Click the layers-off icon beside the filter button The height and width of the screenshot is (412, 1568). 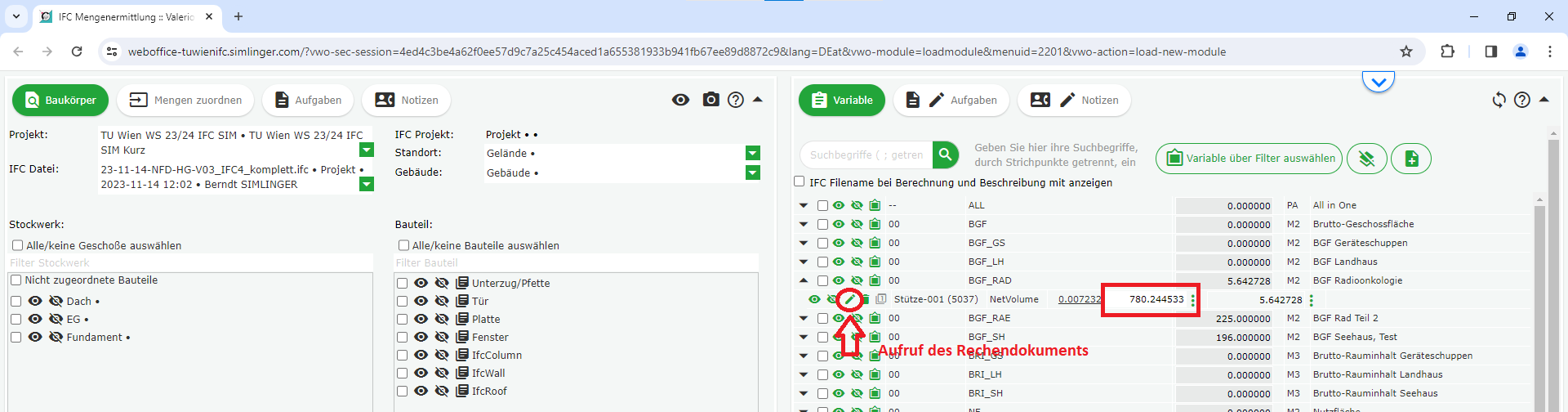coord(1366,159)
